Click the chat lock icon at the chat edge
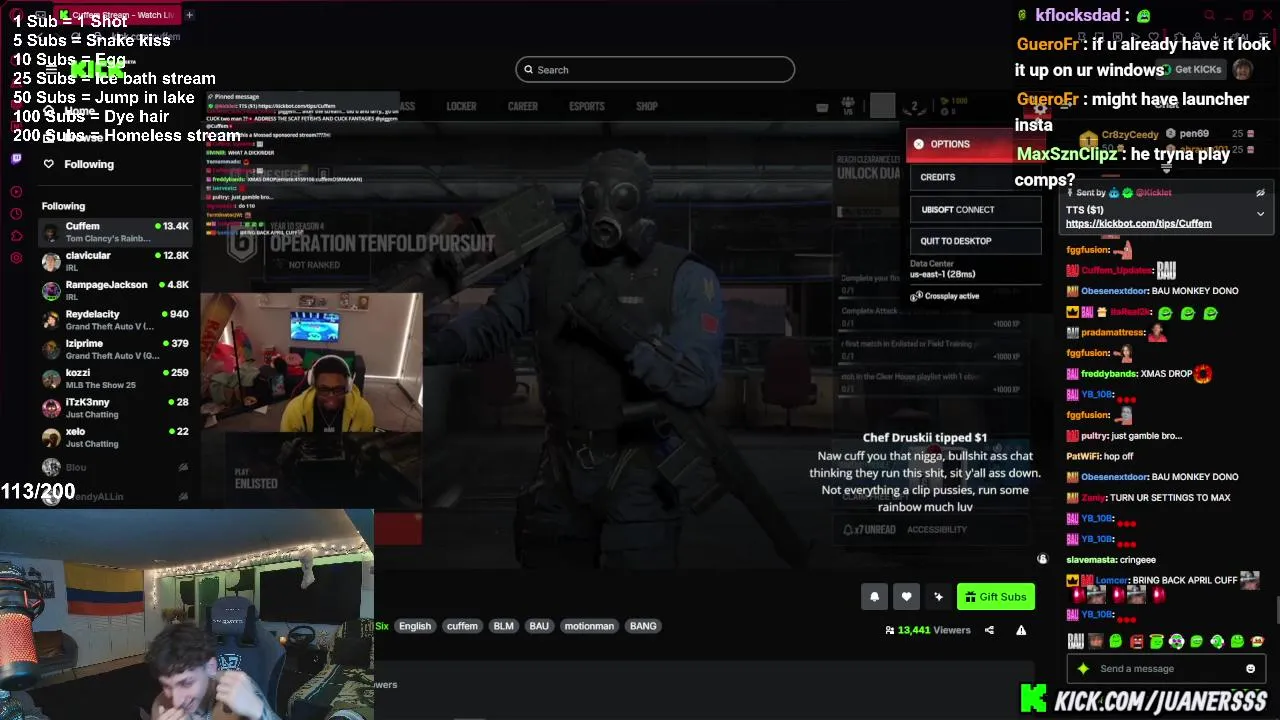The width and height of the screenshot is (1280, 720). (1042, 559)
